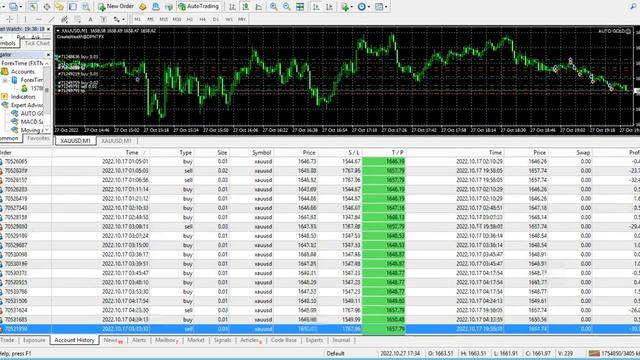Image resolution: width=640 pixels, height=360 pixels.
Task: Select the Crosshair tool
Action: 9,19
